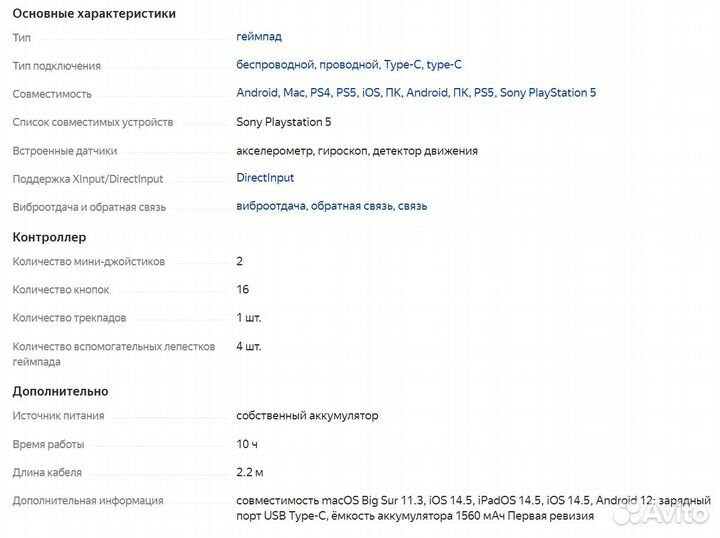
Task: Click the 'Основные характеристики' heading
Action: click(94, 14)
